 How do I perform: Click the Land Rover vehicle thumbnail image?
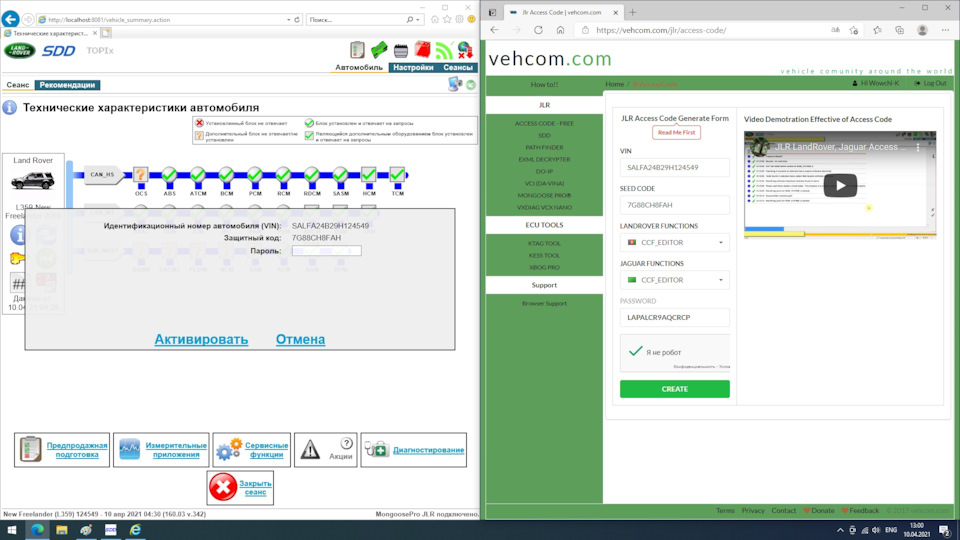[32, 180]
